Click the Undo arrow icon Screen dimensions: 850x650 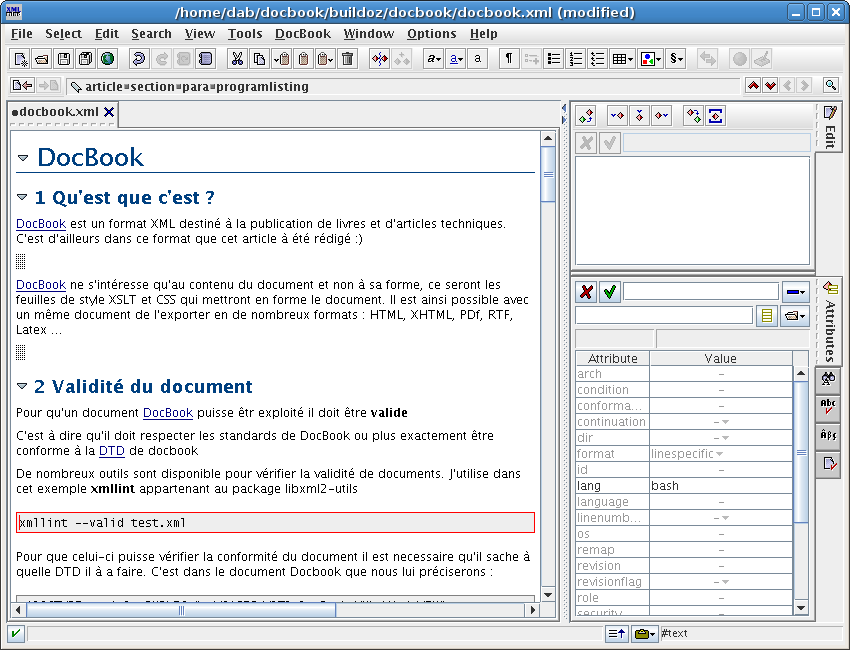tap(139, 59)
